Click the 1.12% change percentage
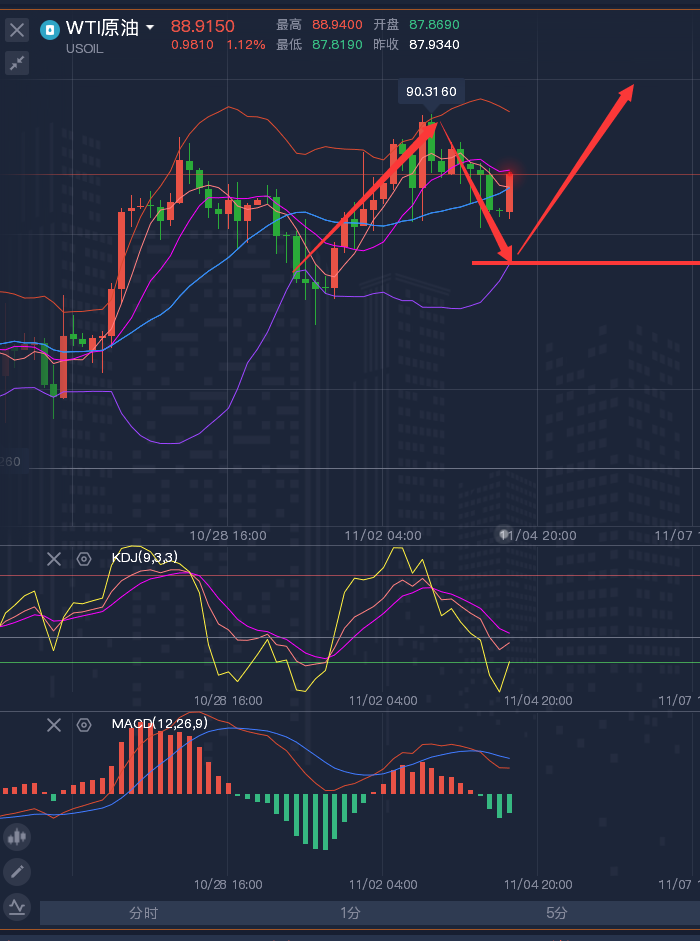This screenshot has height=941, width=700. (x=246, y=45)
